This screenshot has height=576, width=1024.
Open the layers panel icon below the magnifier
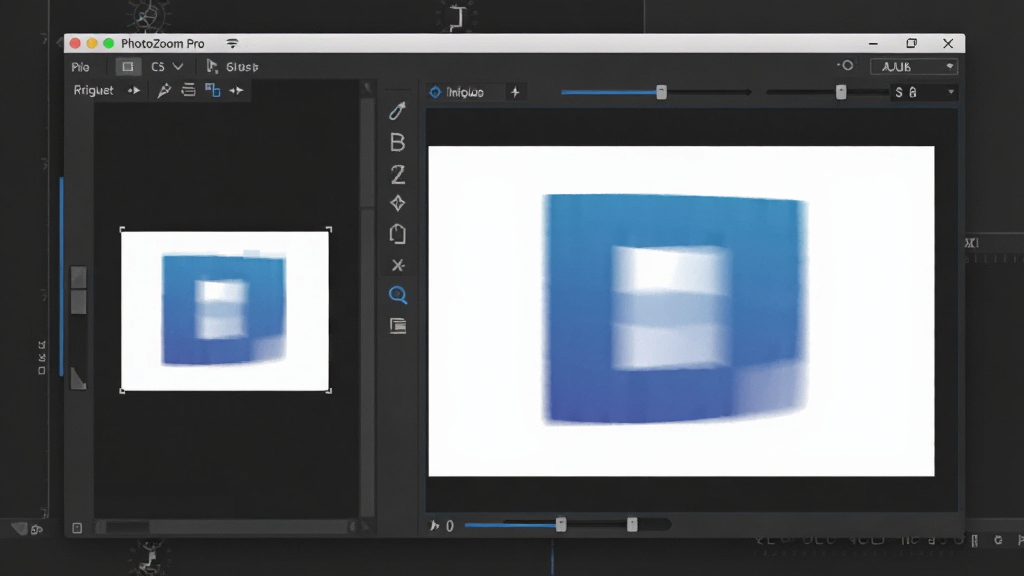398,325
